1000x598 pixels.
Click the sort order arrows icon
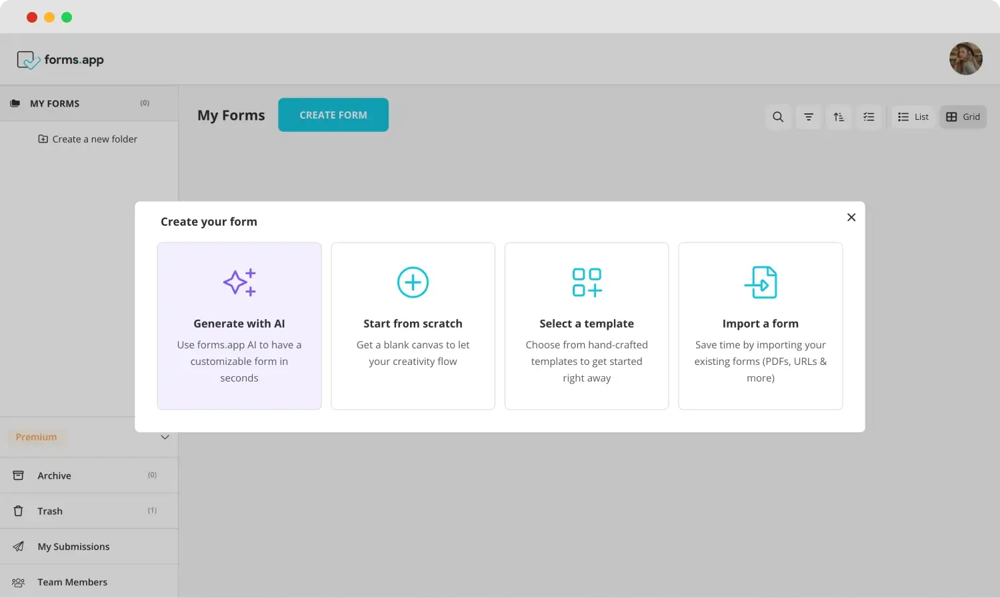pos(839,117)
